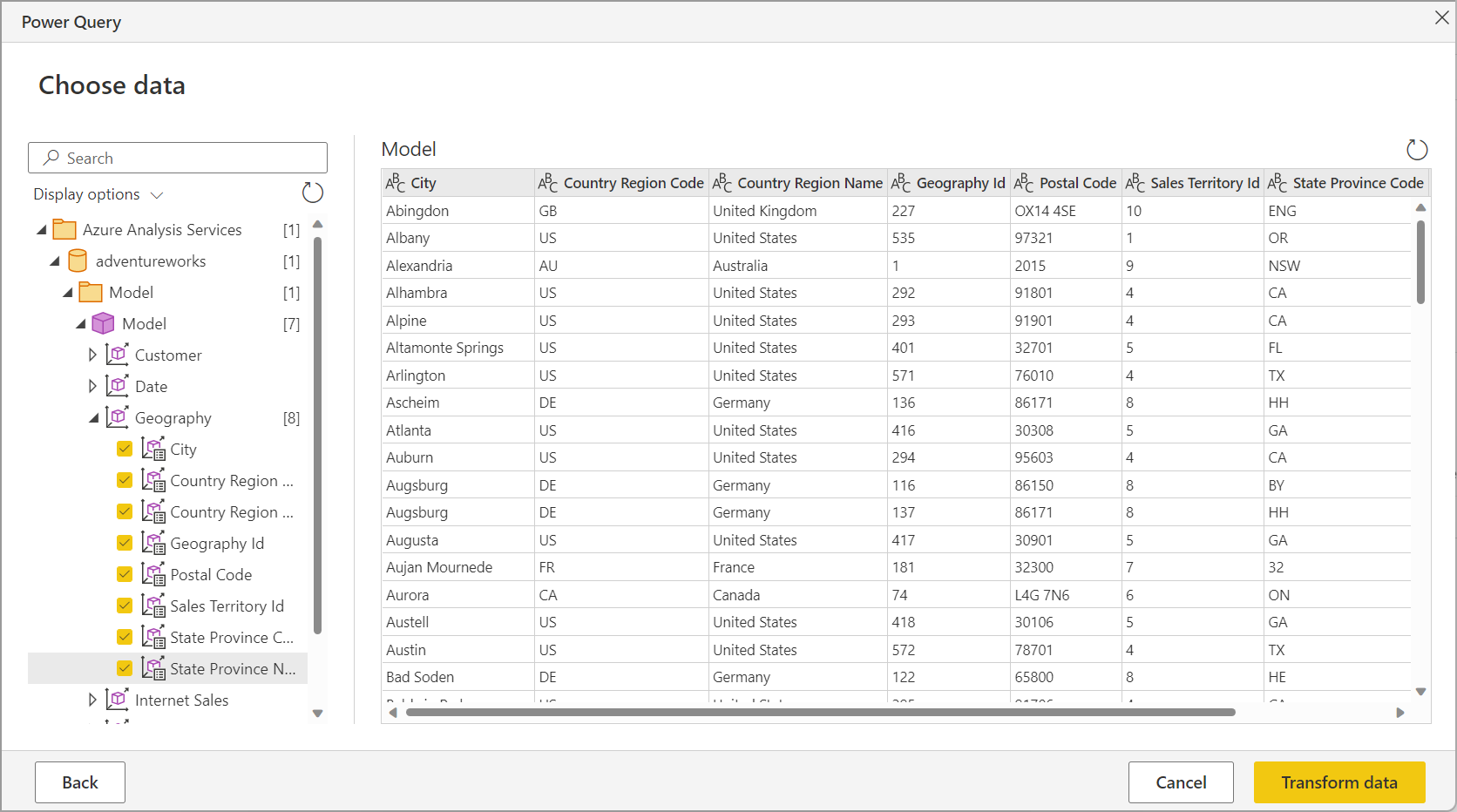Click the Date table icon
This screenshot has width=1457, height=812.
[x=117, y=385]
